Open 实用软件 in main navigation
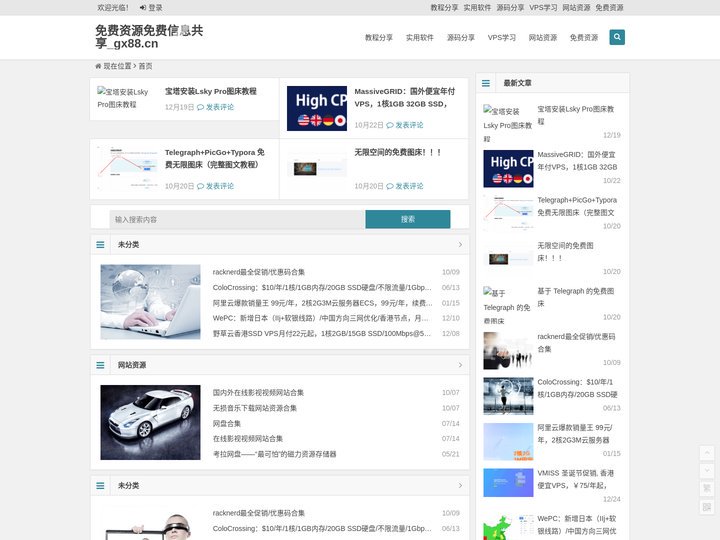Image resolution: width=720 pixels, height=540 pixels. coord(420,38)
